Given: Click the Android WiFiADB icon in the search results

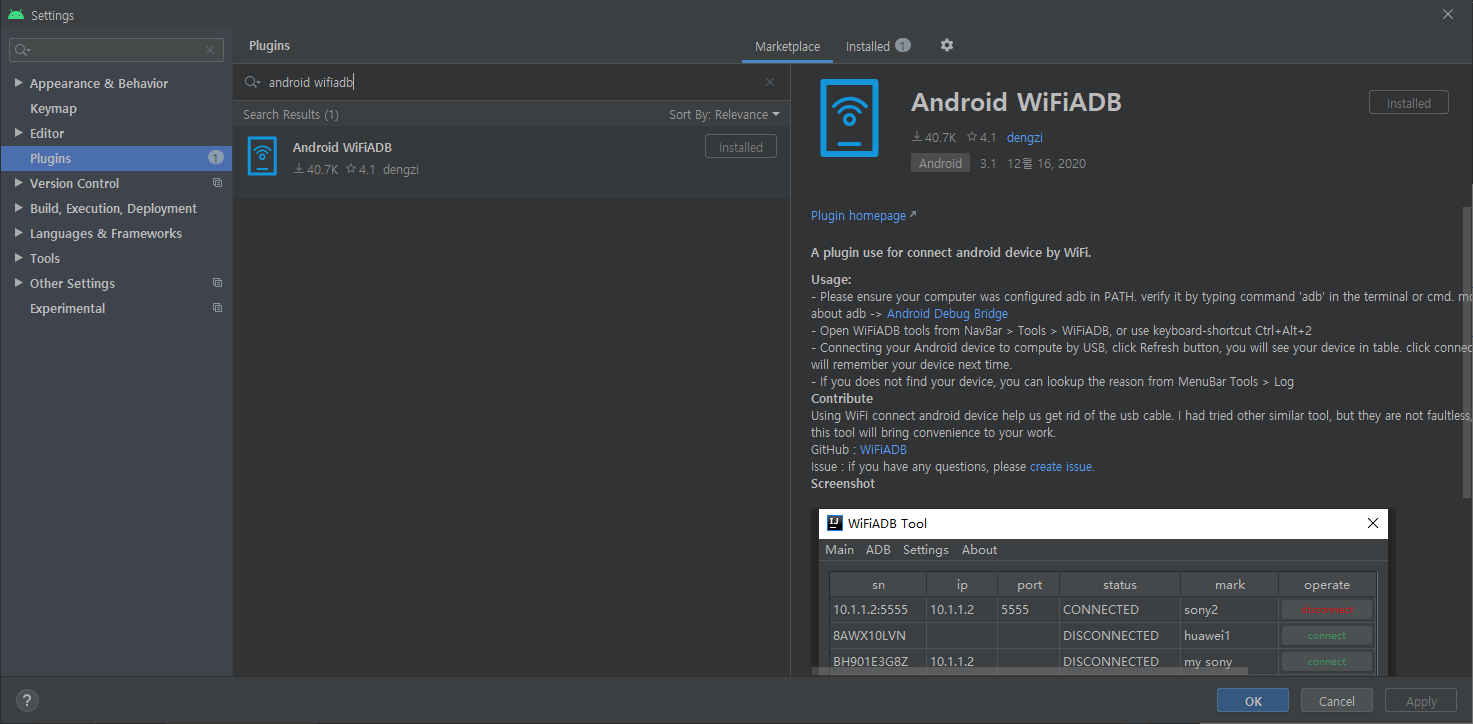Looking at the screenshot, I should [x=262, y=156].
